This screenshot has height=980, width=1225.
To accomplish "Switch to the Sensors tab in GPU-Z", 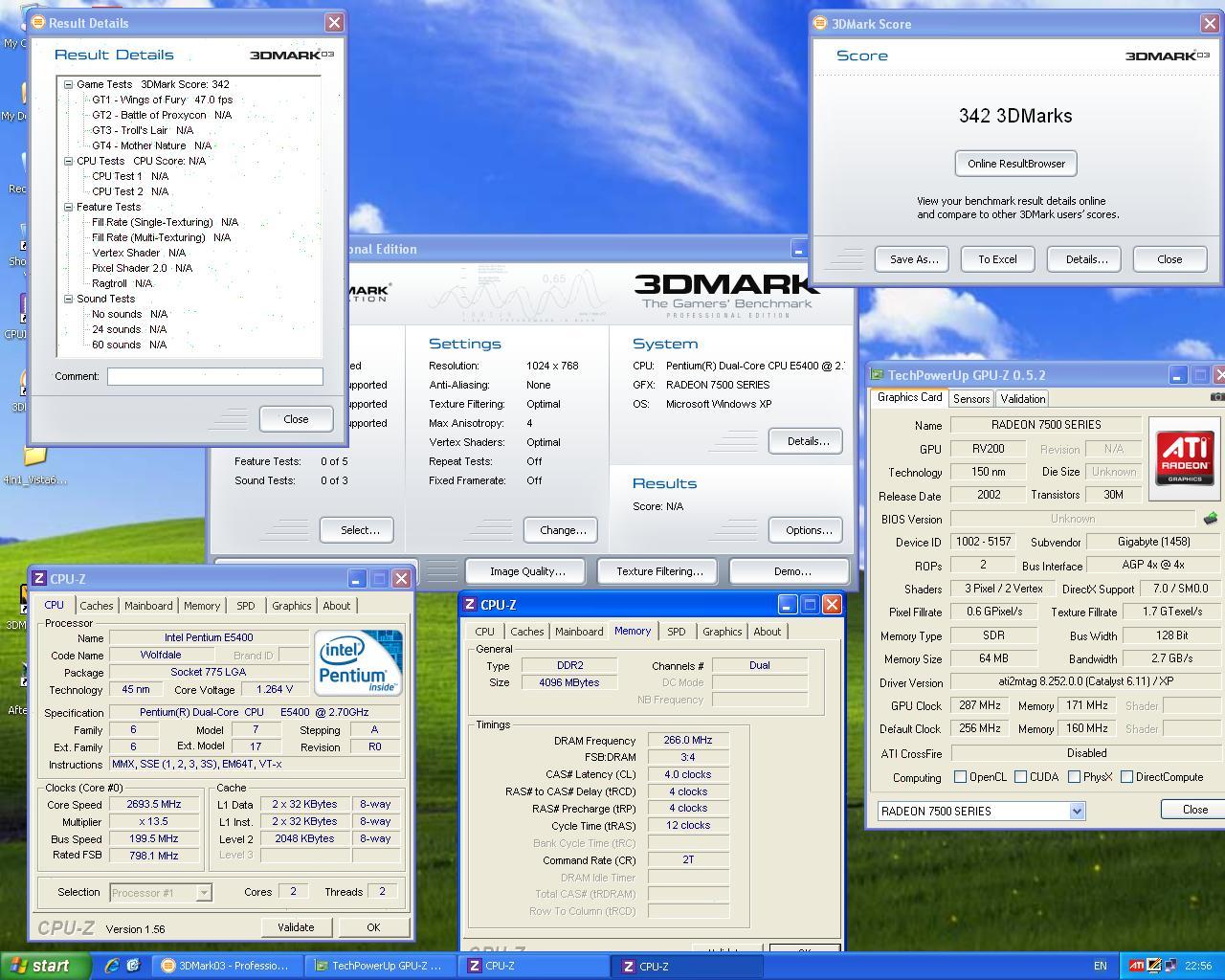I will 971,398.
